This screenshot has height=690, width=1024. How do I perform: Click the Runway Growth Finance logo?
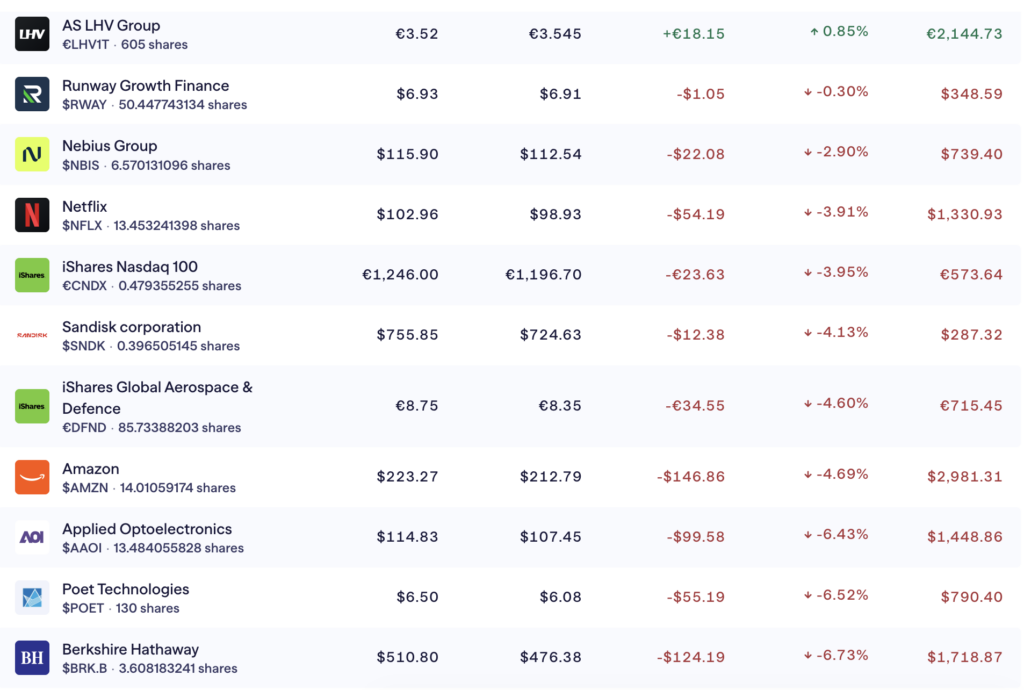coord(32,94)
